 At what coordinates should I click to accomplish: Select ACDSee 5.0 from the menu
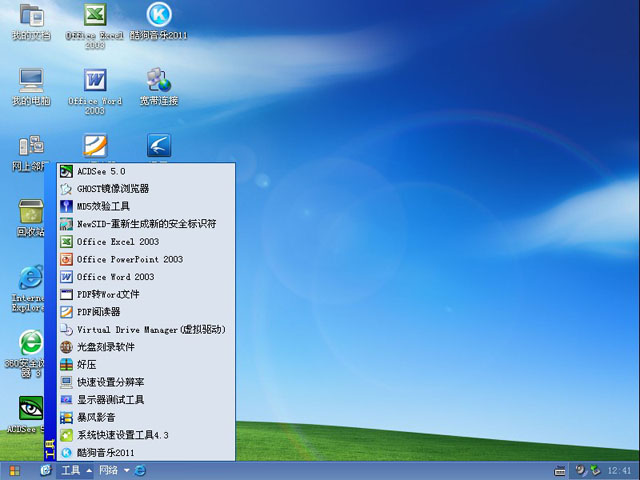(101, 171)
